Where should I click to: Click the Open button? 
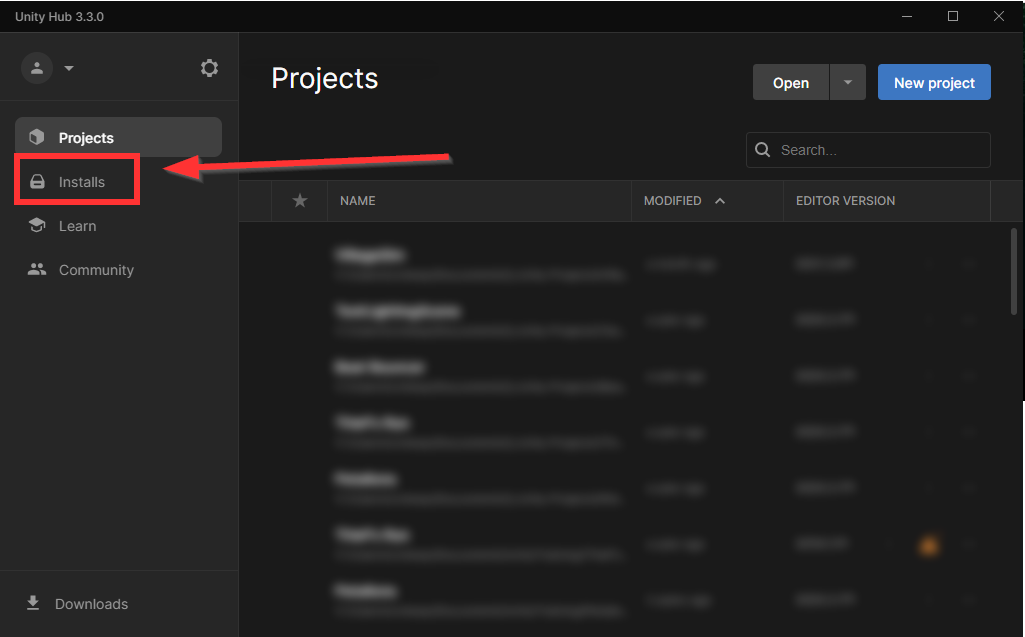pos(790,83)
